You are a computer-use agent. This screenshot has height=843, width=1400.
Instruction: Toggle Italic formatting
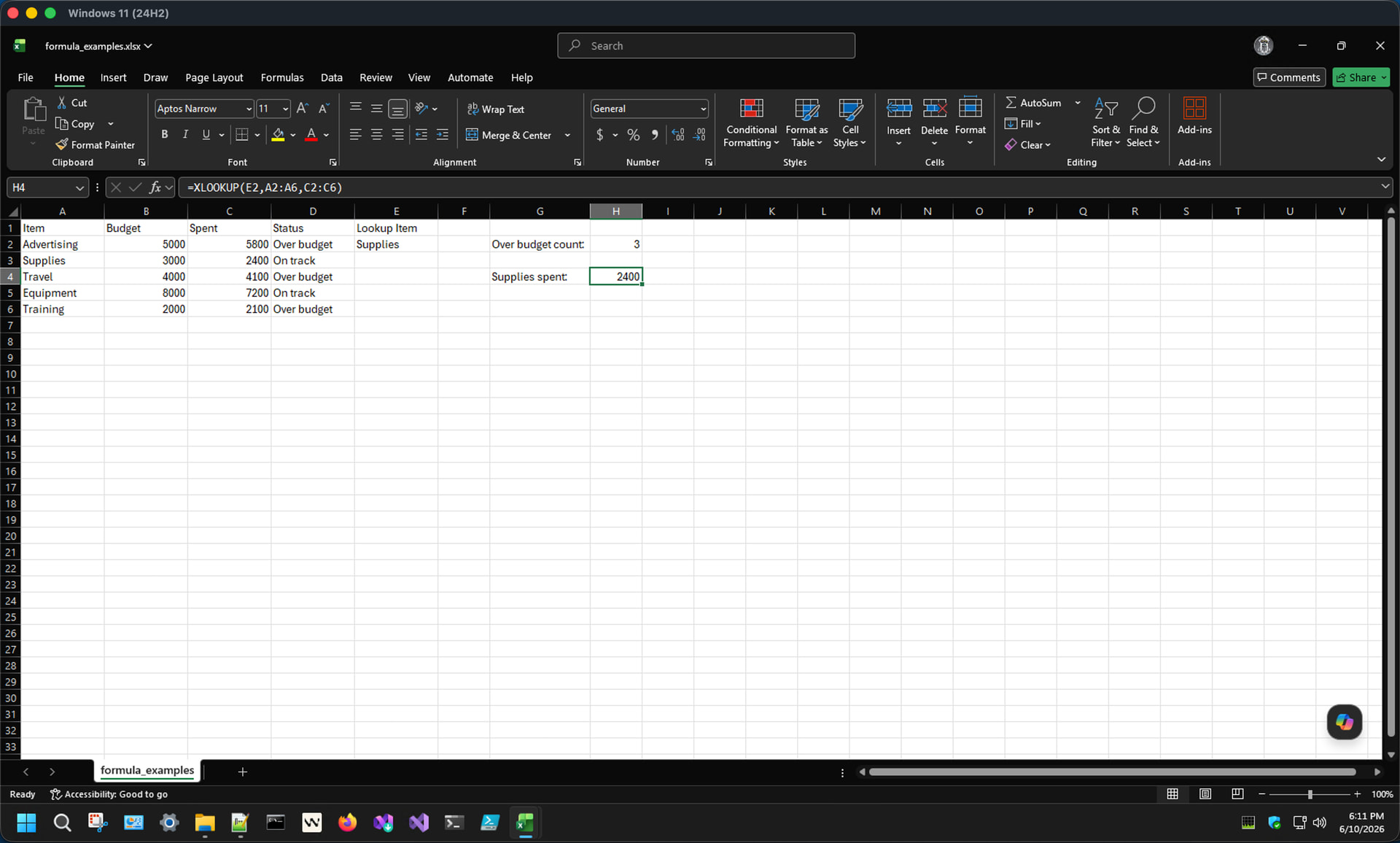(x=185, y=135)
